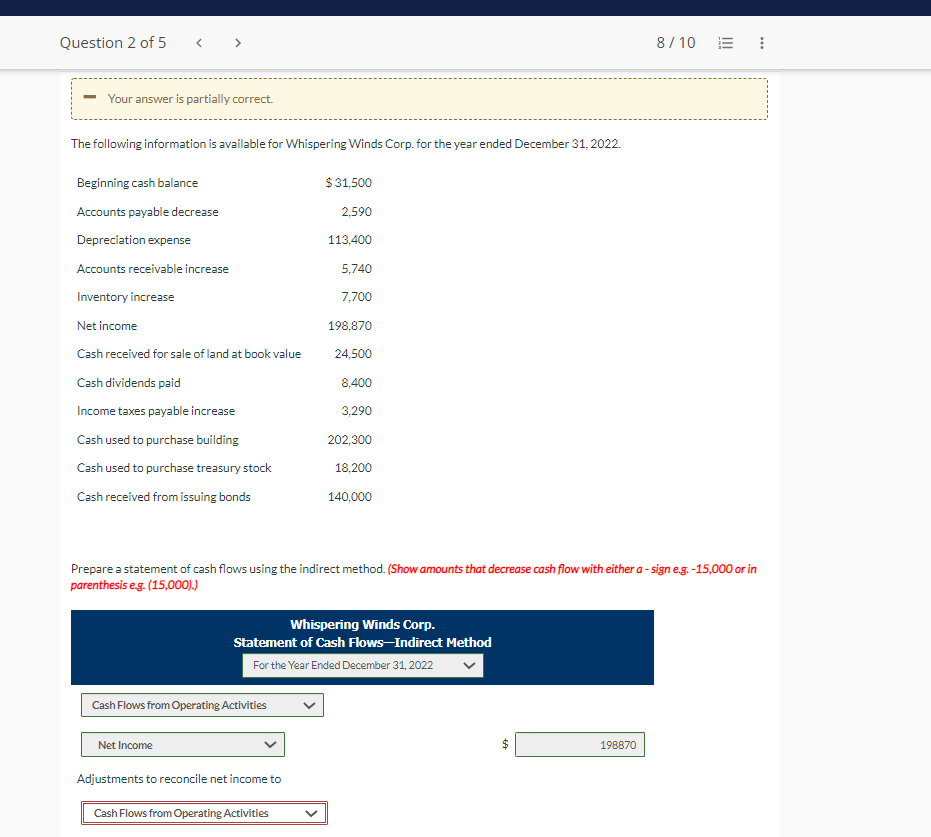Click the '140,000' value
Screen dimensions: 931x837
click(x=350, y=497)
